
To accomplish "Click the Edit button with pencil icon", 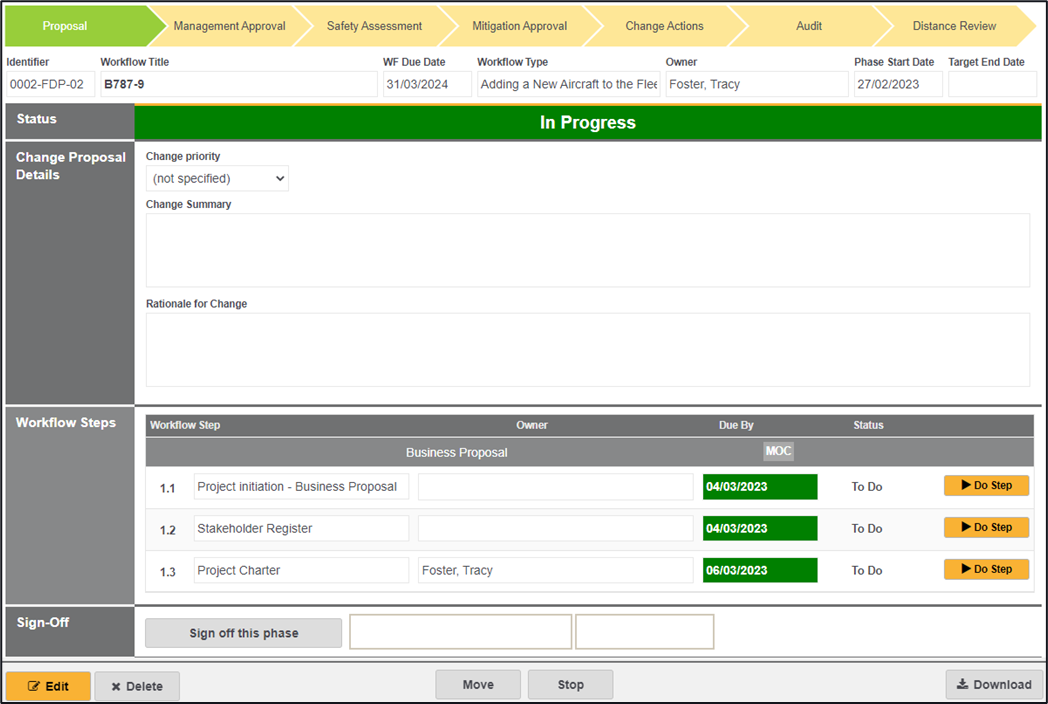I will [48, 686].
